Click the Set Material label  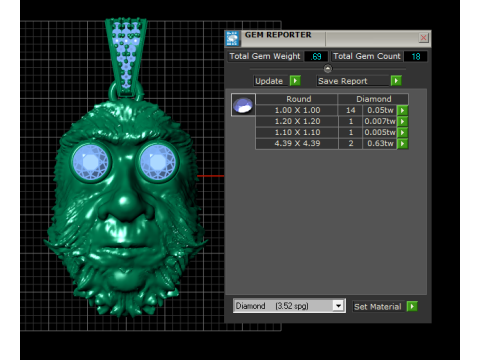(x=379, y=307)
